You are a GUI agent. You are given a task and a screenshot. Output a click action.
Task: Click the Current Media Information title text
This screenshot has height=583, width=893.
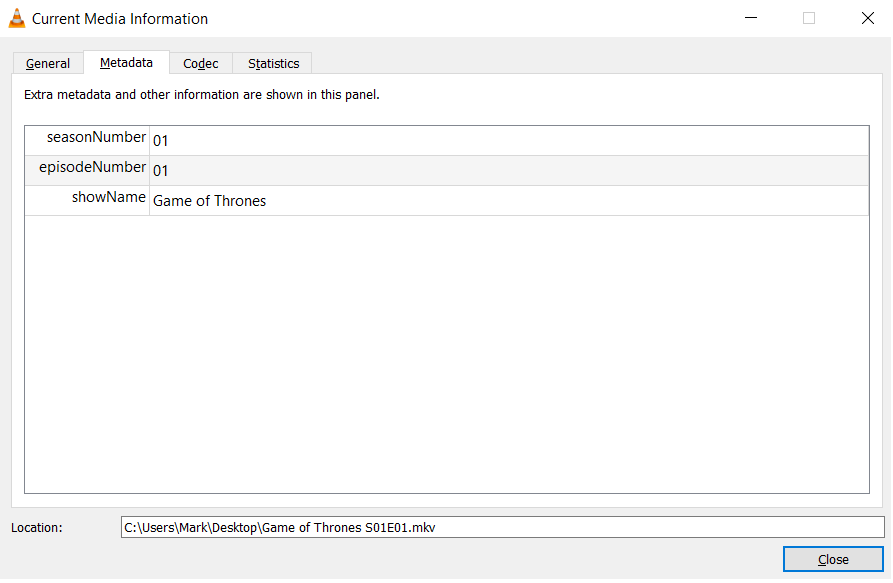coord(120,19)
